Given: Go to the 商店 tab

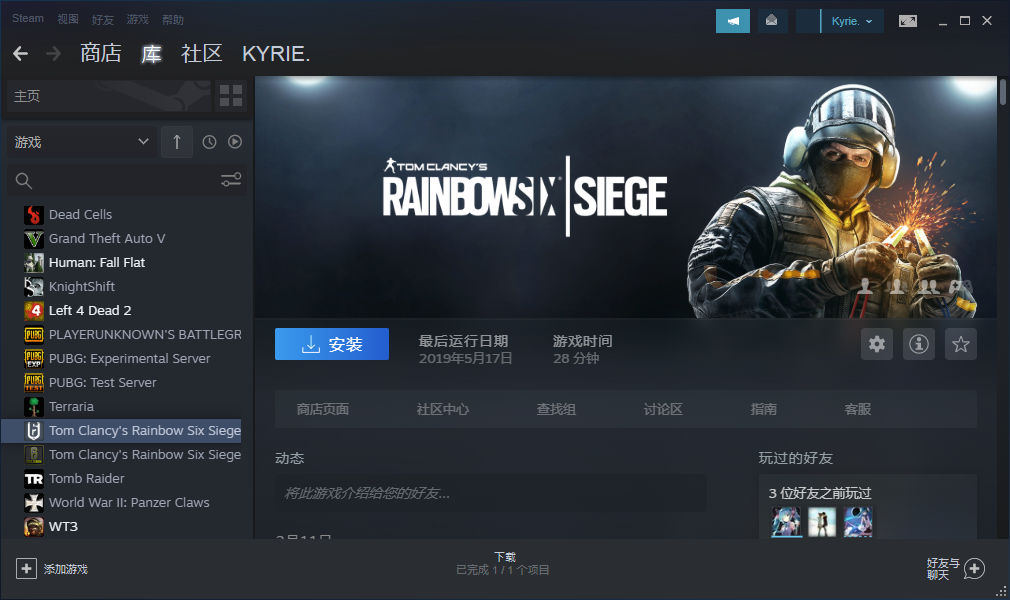Looking at the screenshot, I should click(x=100, y=53).
